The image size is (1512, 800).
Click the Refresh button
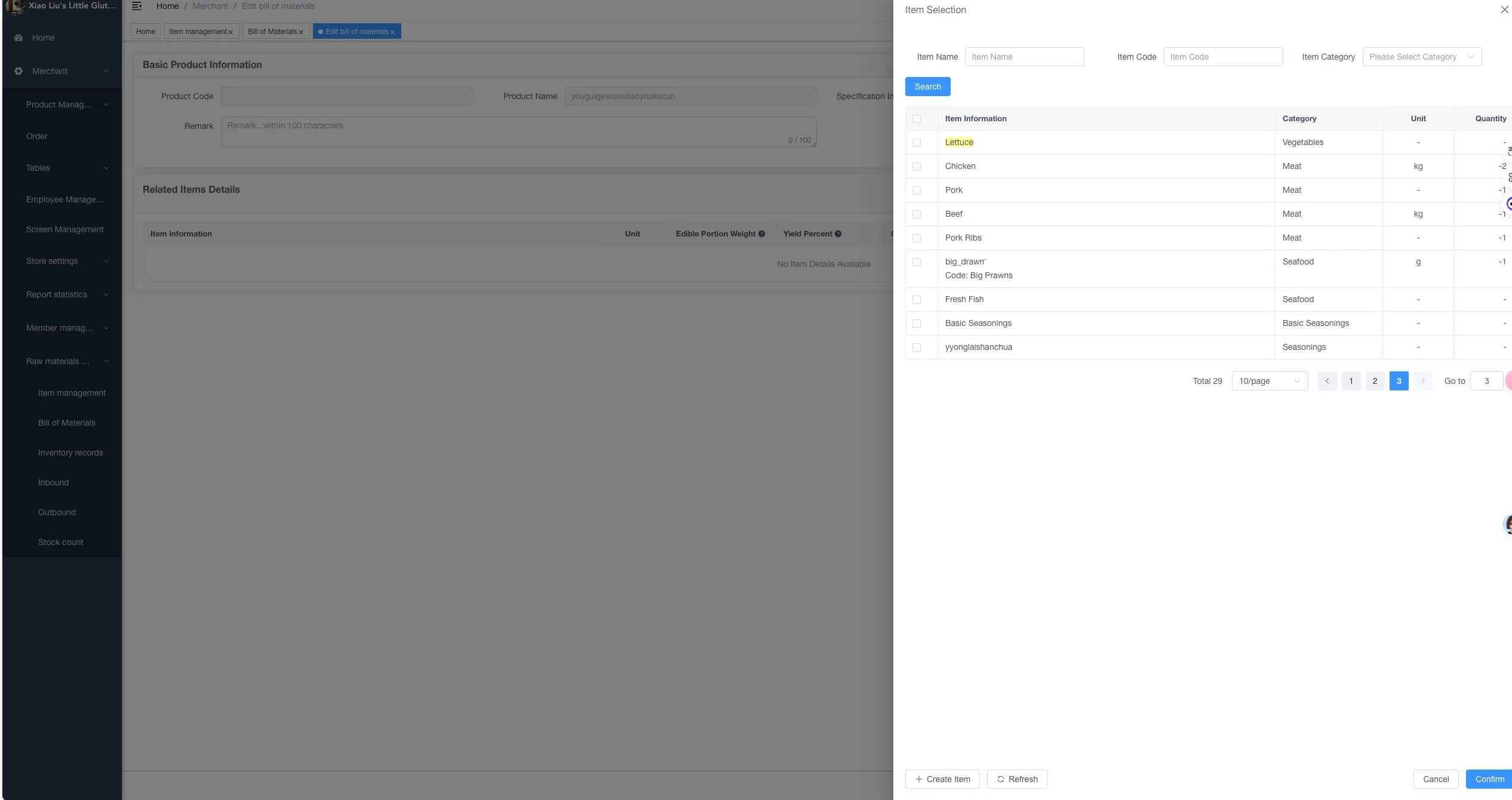pyautogui.click(x=1017, y=779)
